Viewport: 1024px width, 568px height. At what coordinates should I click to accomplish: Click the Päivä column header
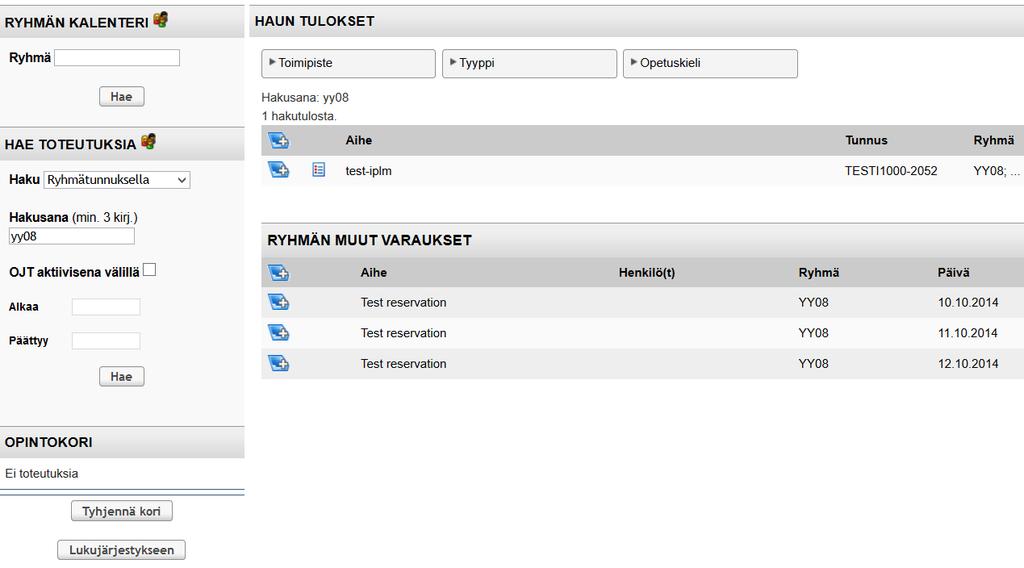953,273
